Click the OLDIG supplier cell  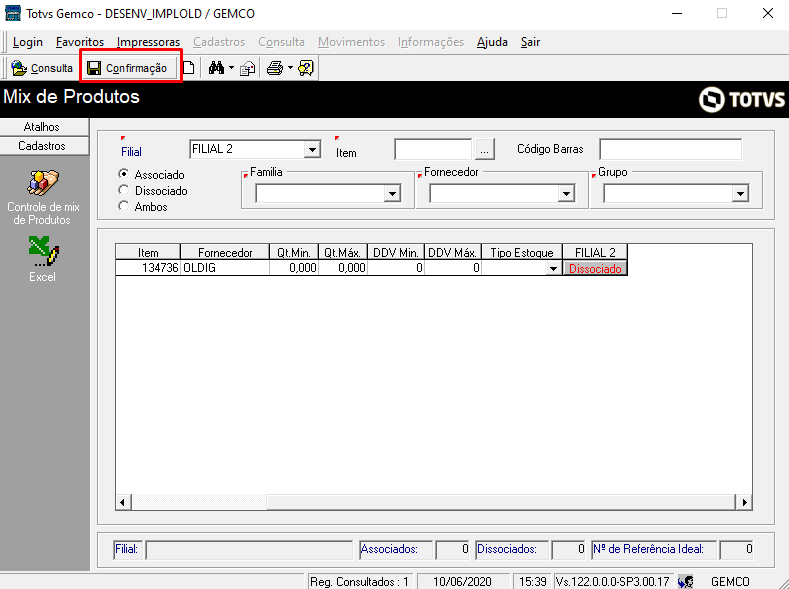pos(225,268)
